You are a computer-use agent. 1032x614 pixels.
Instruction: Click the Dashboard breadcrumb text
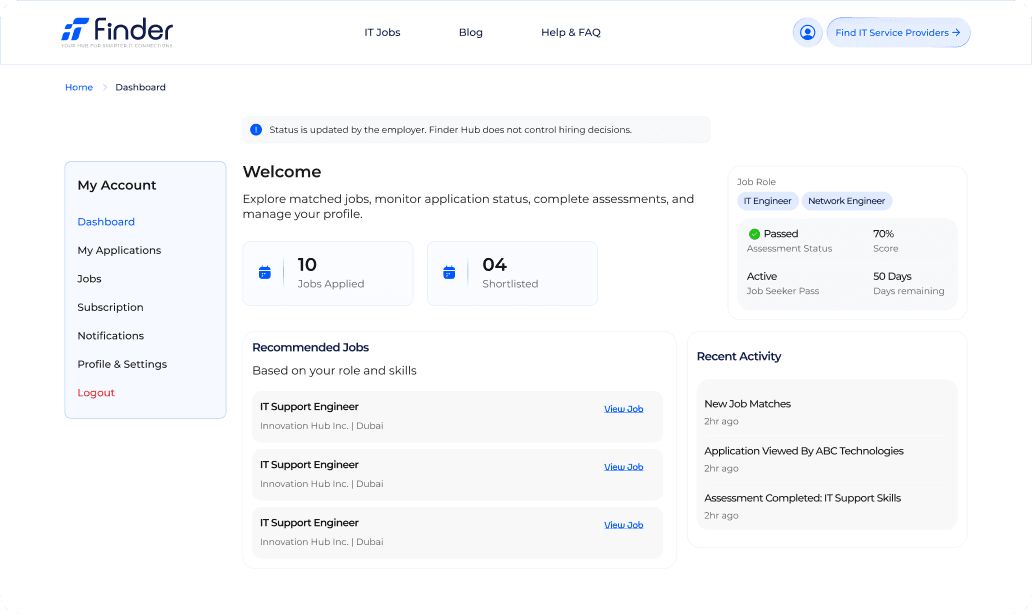point(140,87)
